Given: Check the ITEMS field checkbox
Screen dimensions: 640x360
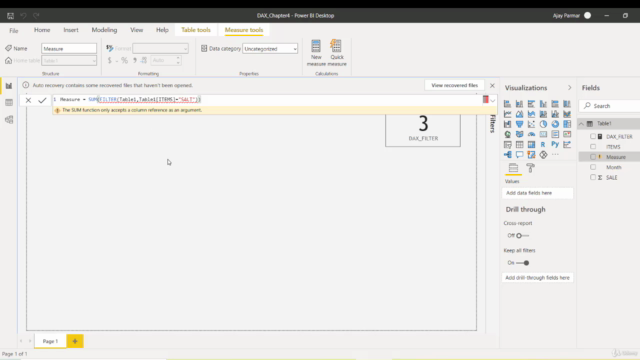Looking at the screenshot, I should click(x=593, y=147).
